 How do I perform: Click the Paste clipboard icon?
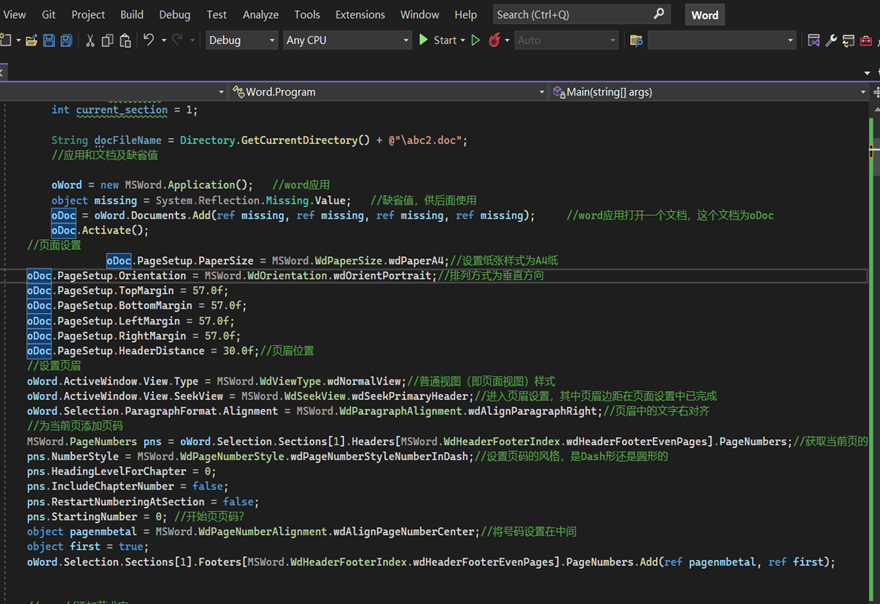125,40
